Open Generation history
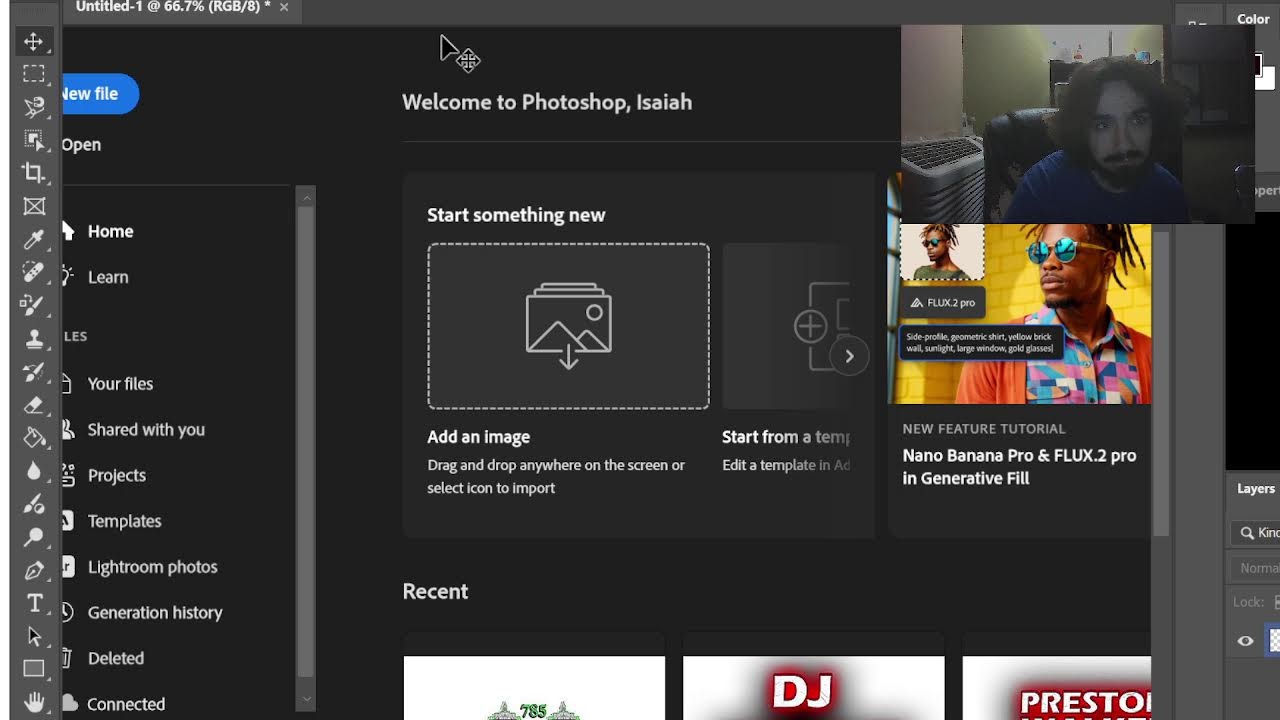The height and width of the screenshot is (720, 1280). tap(155, 612)
